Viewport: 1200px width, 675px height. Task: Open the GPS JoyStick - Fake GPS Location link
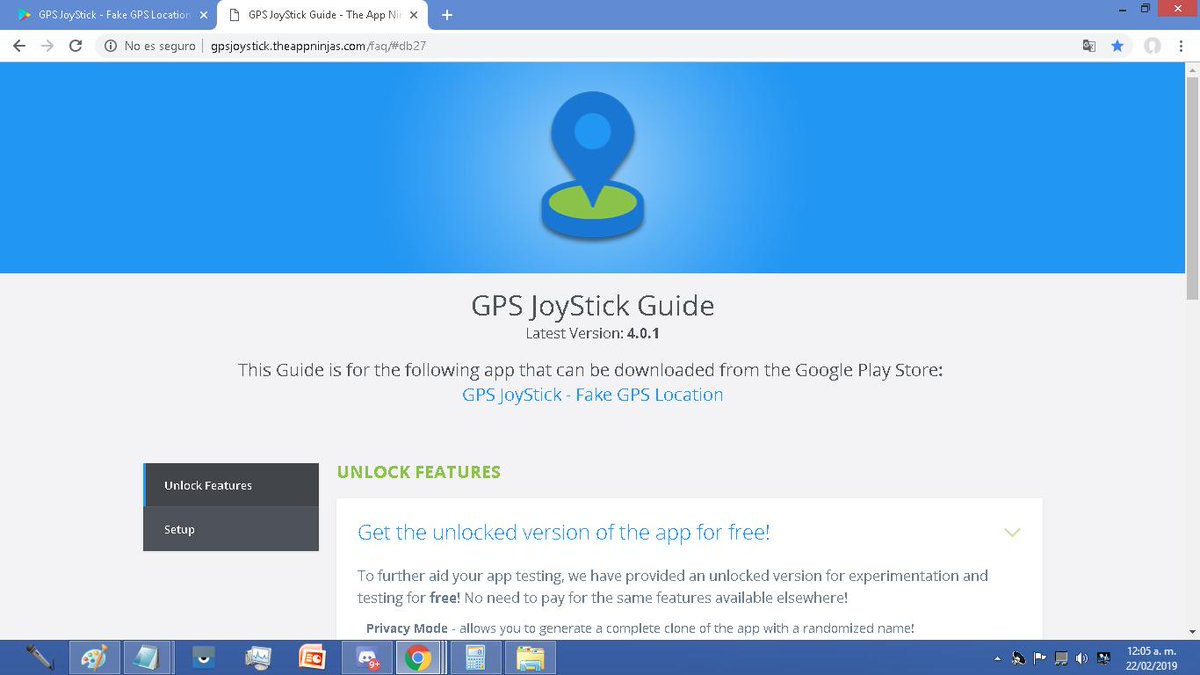[x=592, y=395]
